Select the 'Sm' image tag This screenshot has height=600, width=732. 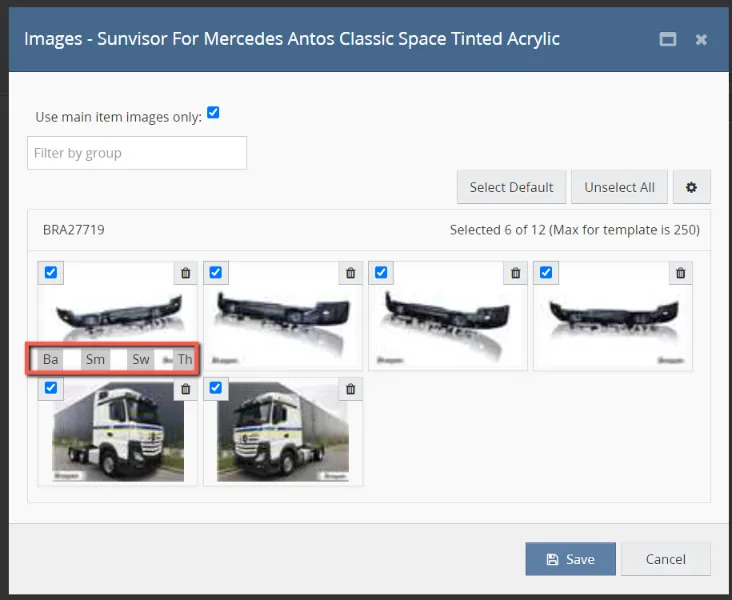pyautogui.click(x=95, y=359)
